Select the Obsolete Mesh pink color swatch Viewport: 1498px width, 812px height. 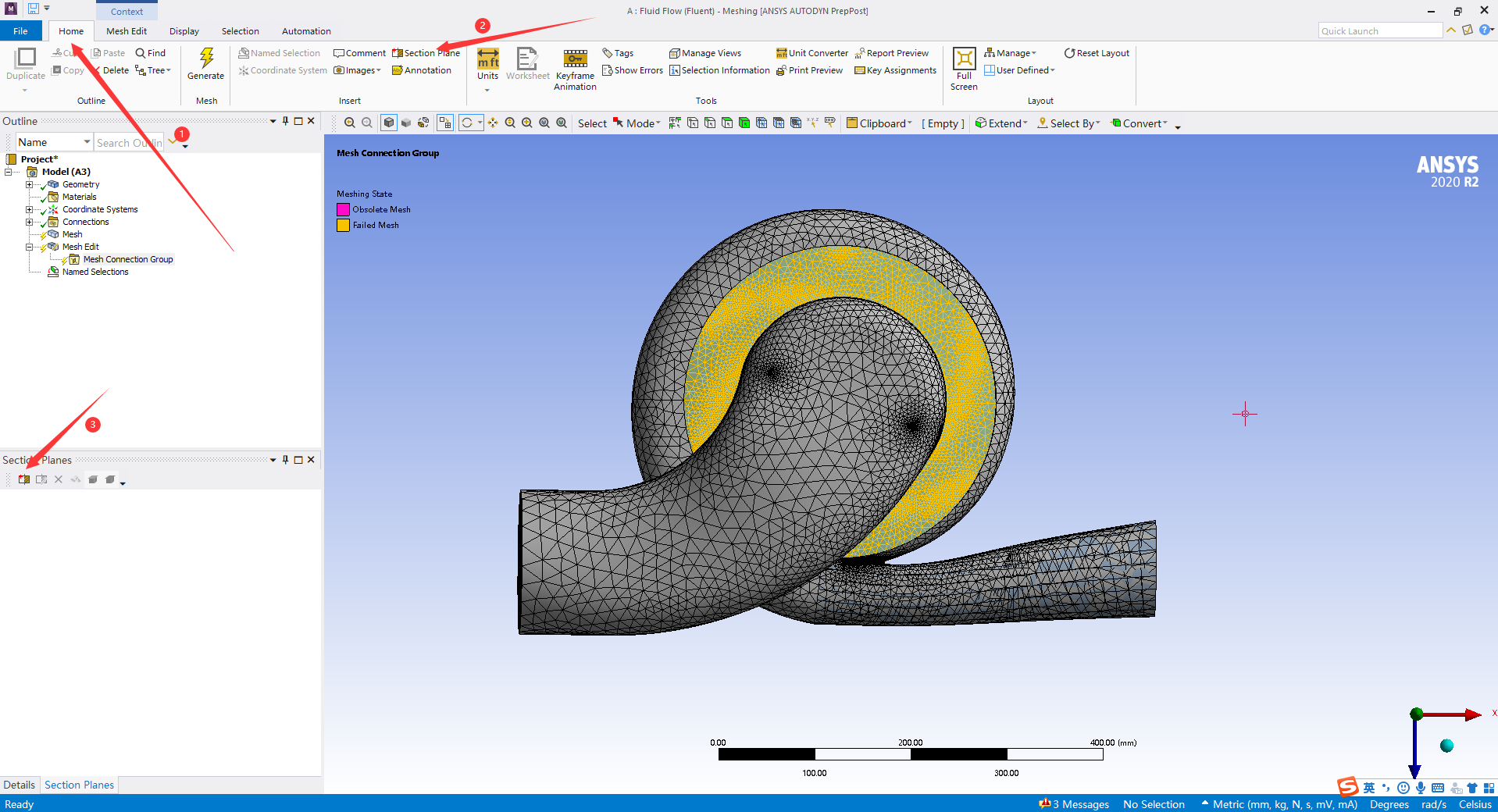(x=343, y=209)
